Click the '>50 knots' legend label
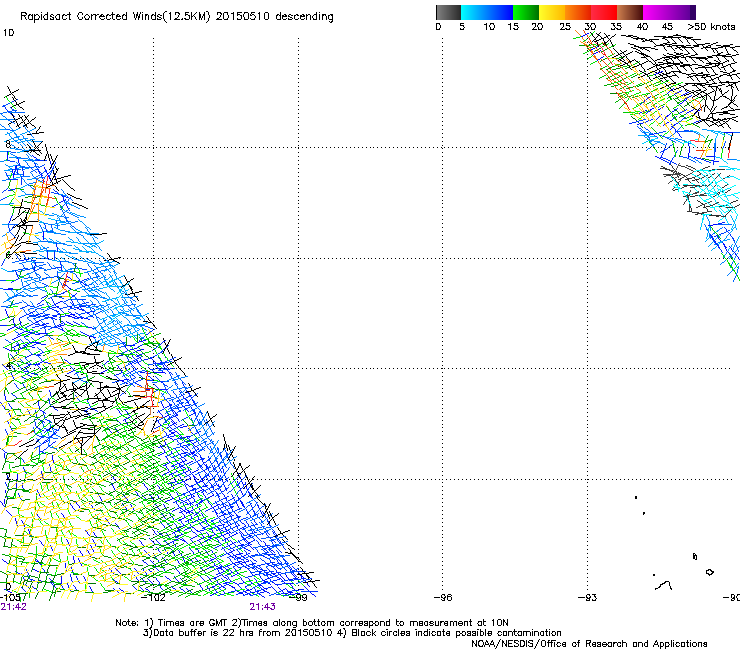 pos(711,27)
